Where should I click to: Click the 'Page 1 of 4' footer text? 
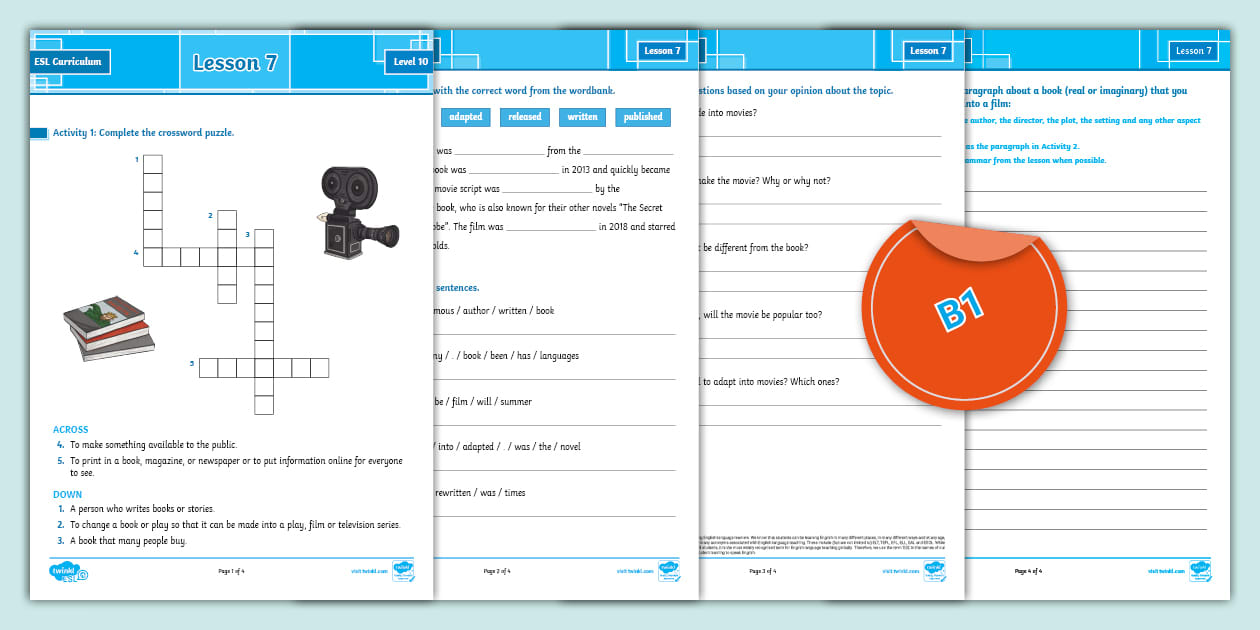(x=232, y=572)
